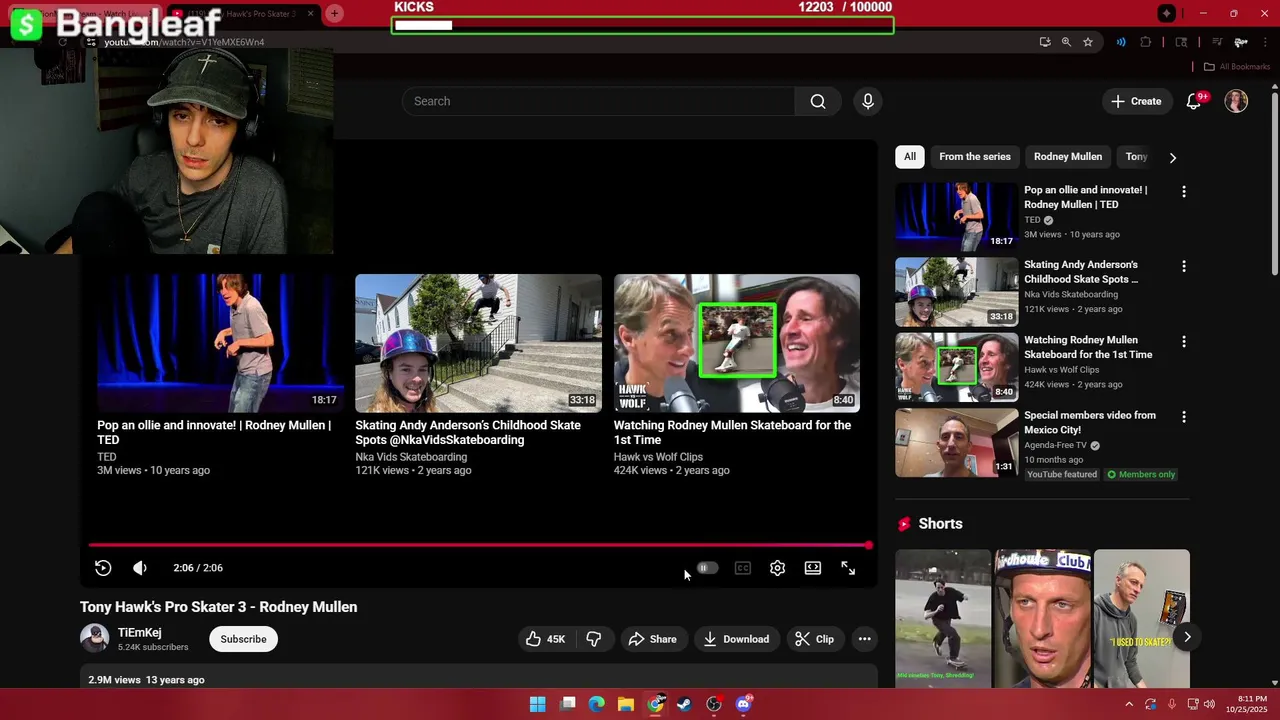Click the Gemini sparkle icon in title bar
Viewport: 1280px width, 720px height.
pos(1166,13)
